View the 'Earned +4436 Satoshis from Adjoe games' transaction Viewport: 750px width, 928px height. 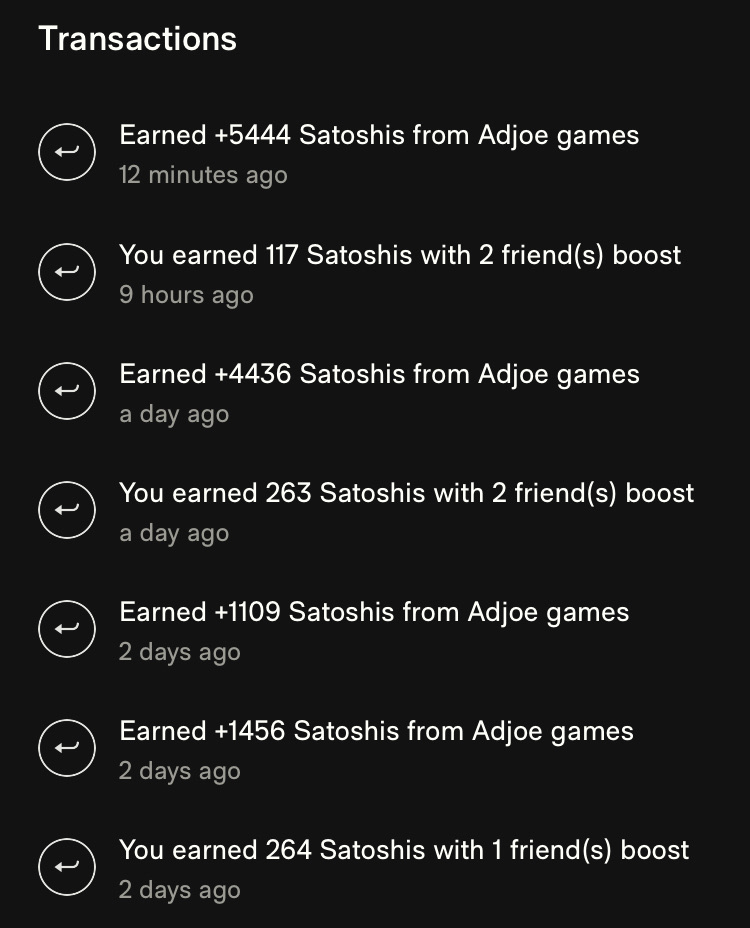pyautogui.click(x=379, y=374)
